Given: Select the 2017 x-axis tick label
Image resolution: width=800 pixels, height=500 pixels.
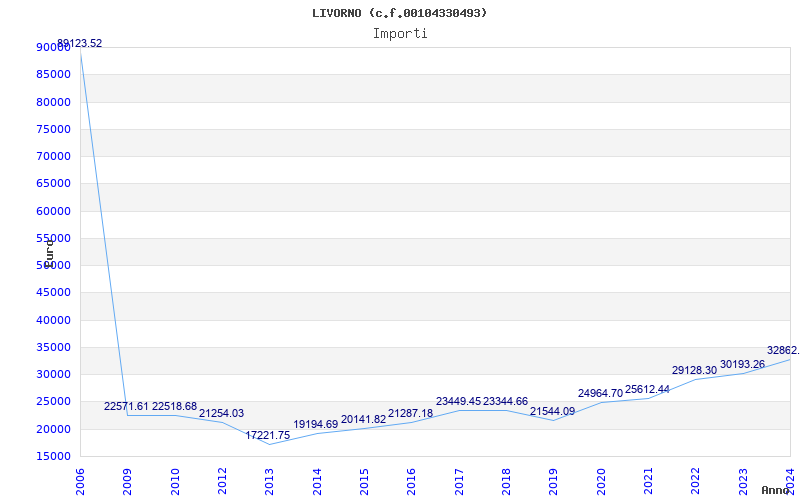Looking at the screenshot, I should click(459, 482).
